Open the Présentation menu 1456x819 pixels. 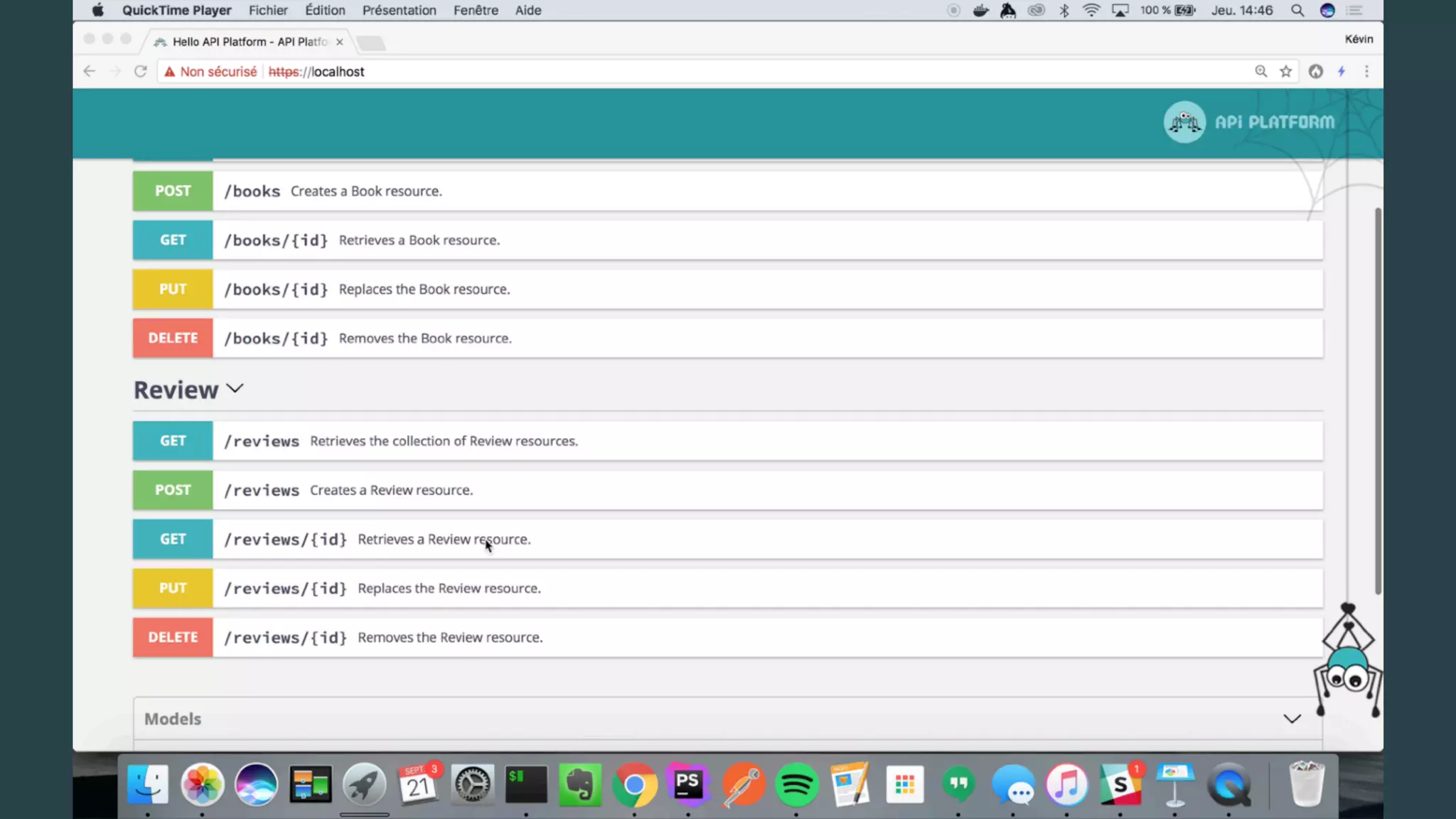[x=399, y=10]
